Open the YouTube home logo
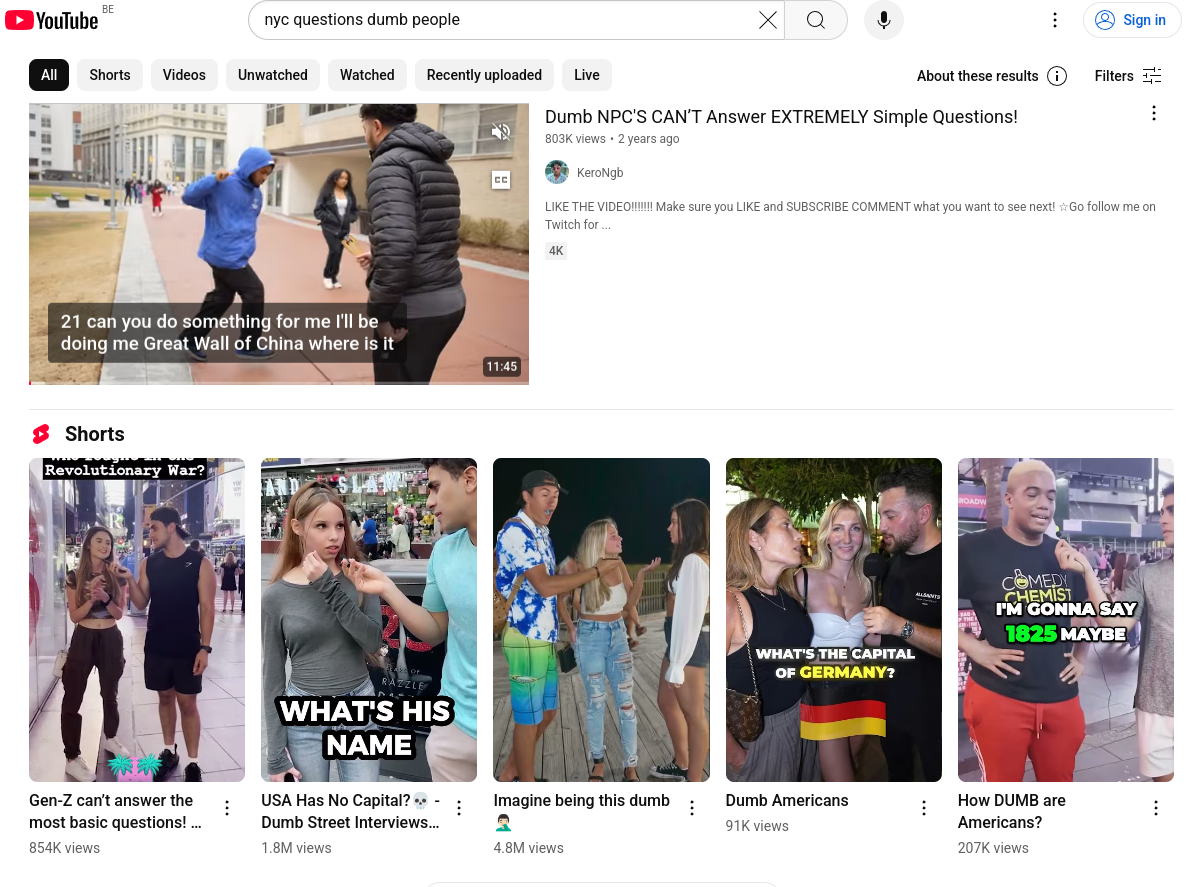This screenshot has height=887, width=1200. [52, 20]
